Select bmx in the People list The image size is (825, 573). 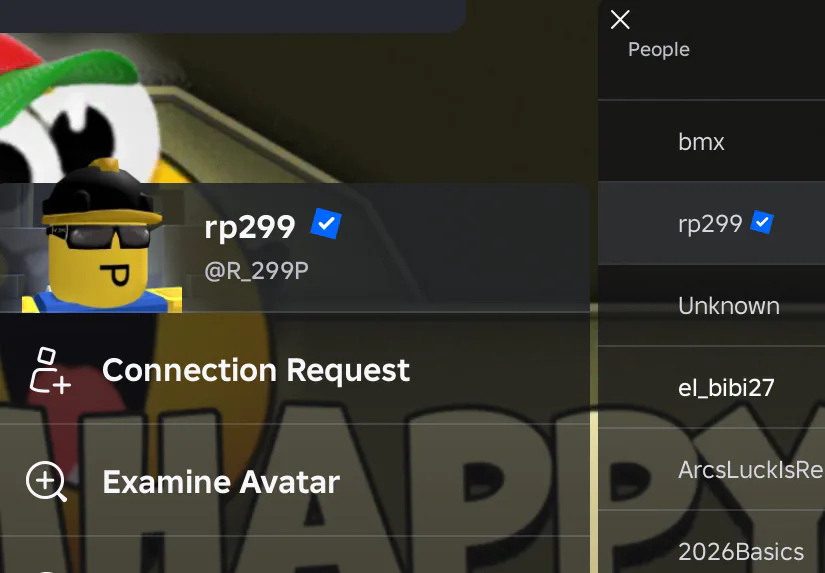pyautogui.click(x=711, y=141)
